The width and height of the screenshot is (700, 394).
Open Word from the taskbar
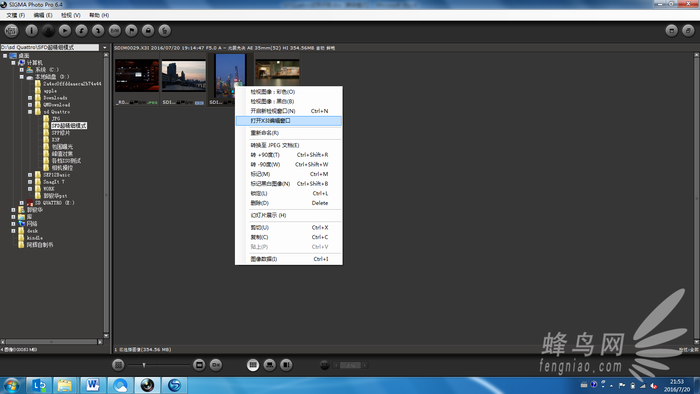click(x=92, y=385)
